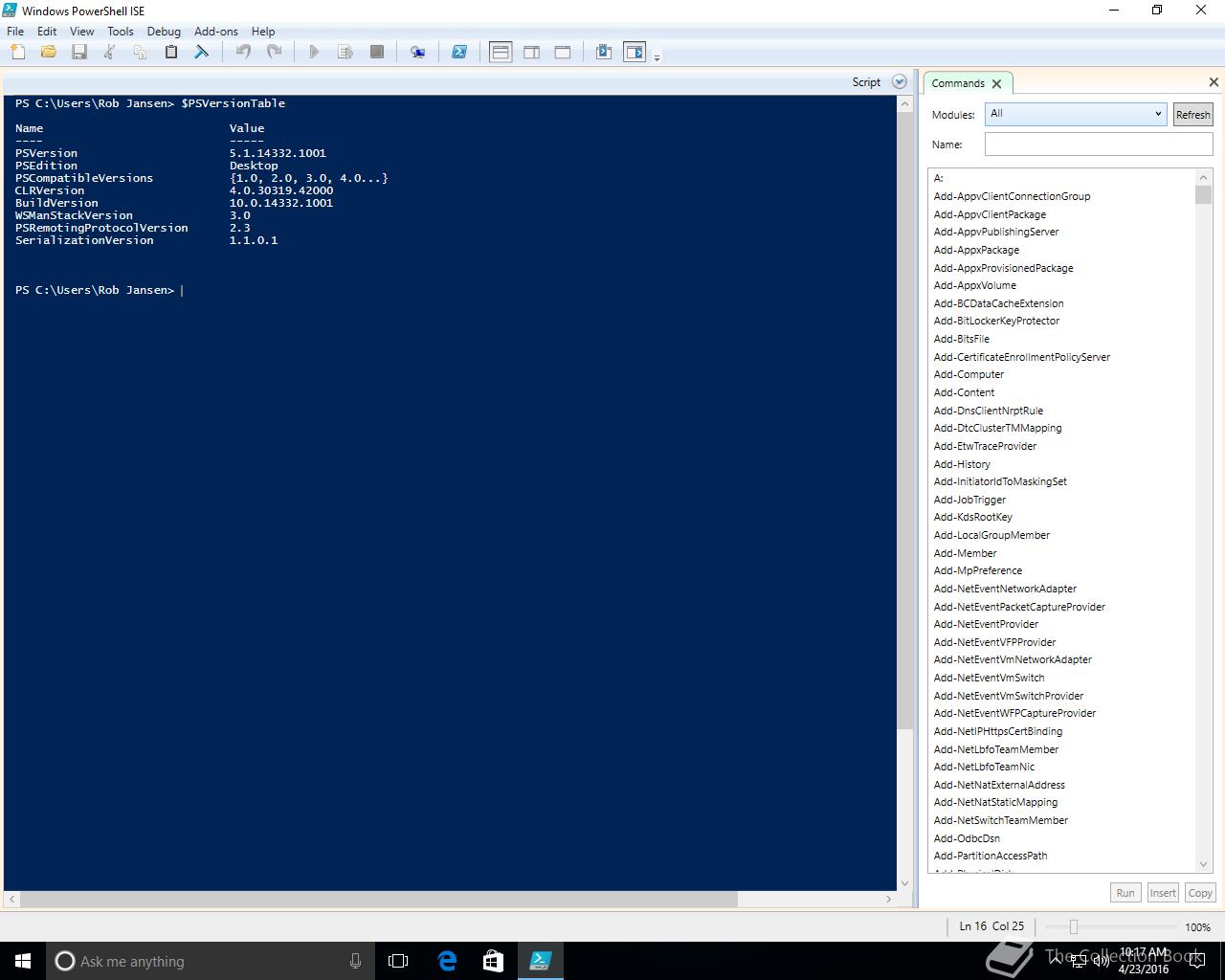
Task: Close the Commands tab with X
Action: point(996,84)
